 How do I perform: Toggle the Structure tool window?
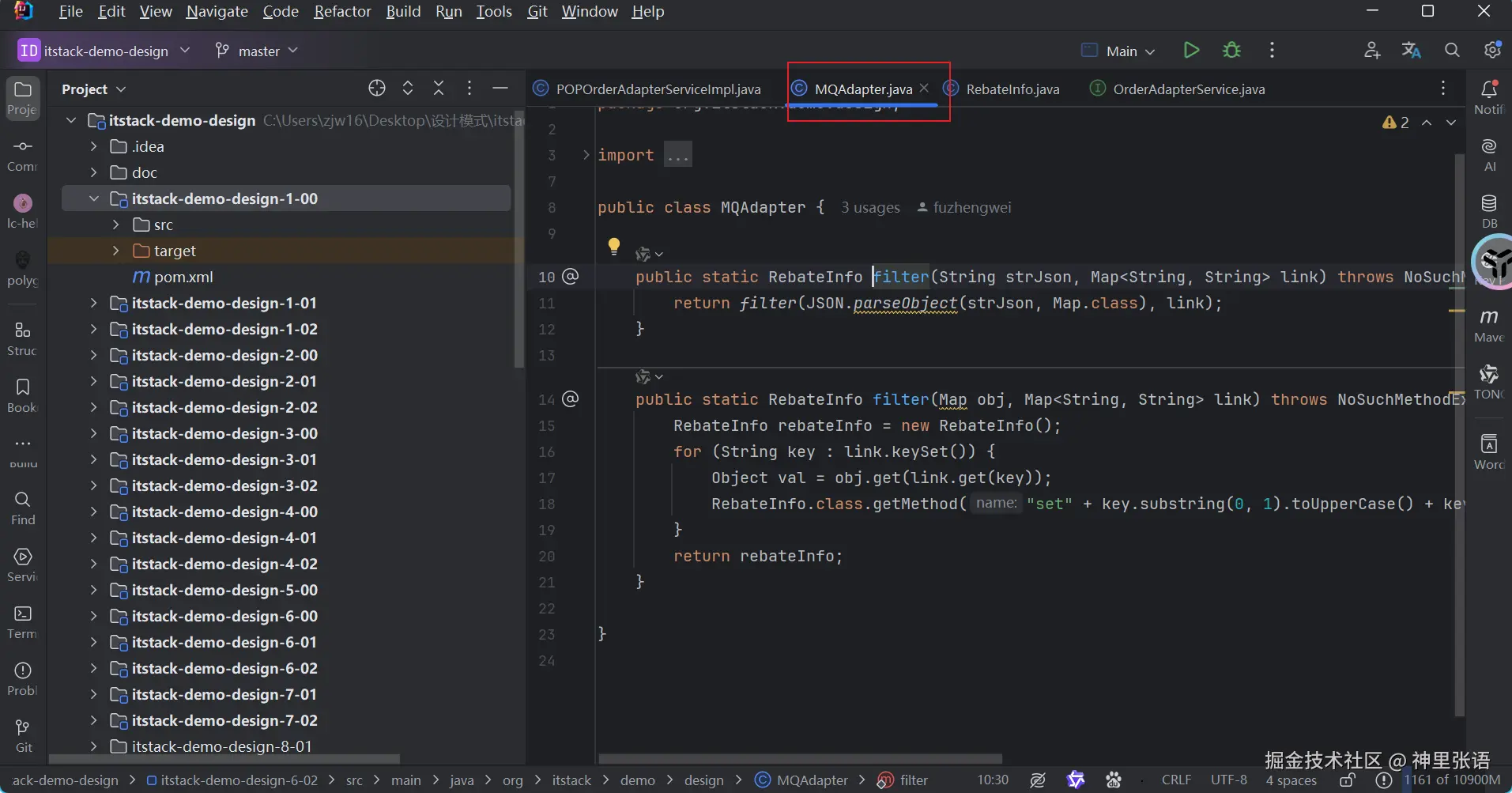click(x=23, y=337)
